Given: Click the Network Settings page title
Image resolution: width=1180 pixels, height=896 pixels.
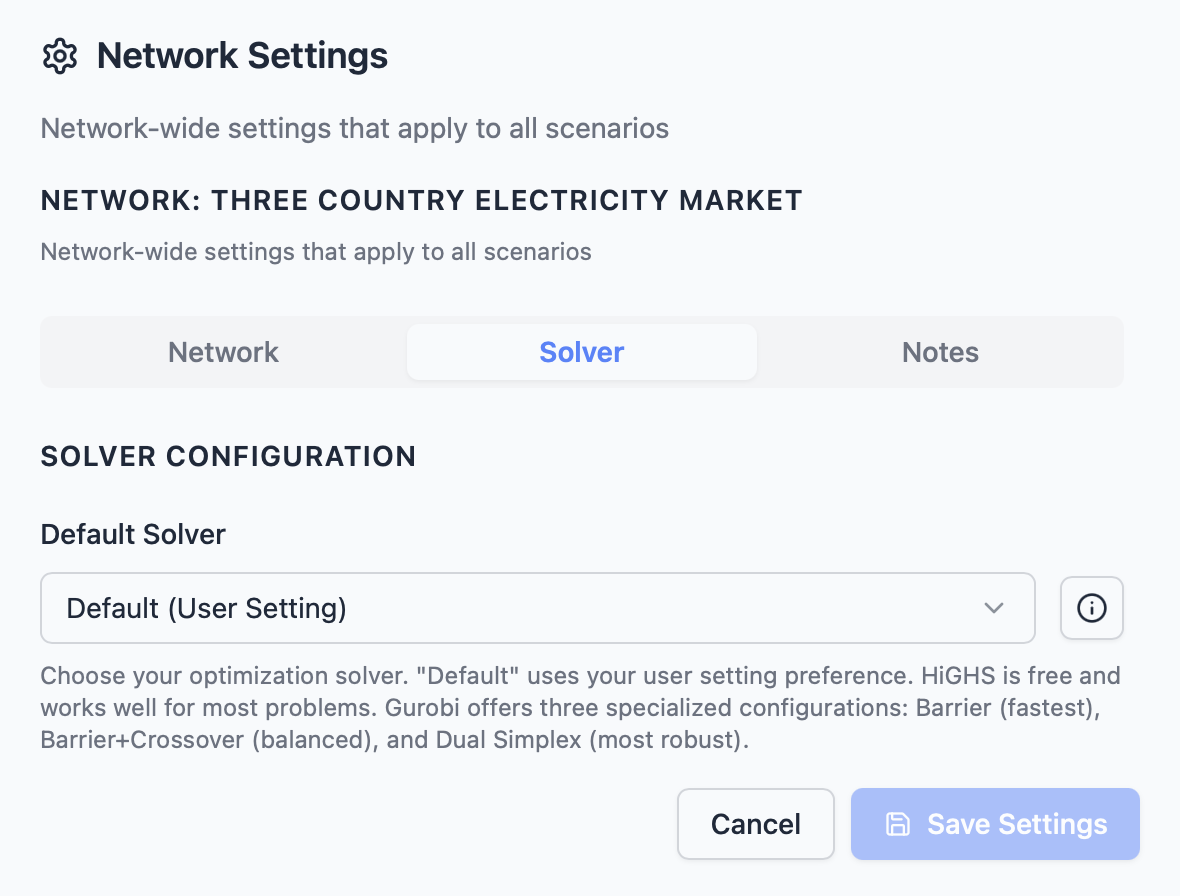Looking at the screenshot, I should (241, 55).
